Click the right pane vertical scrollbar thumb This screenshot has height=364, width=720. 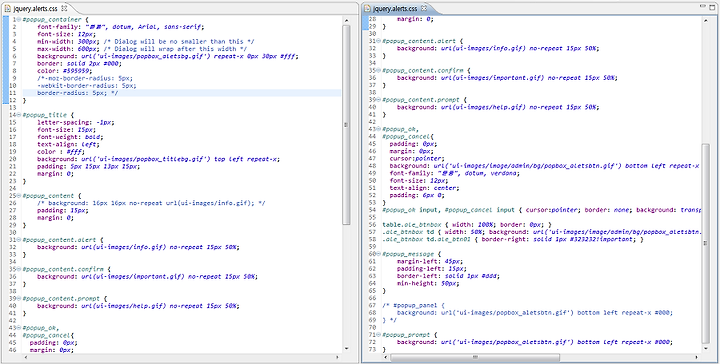[x=706, y=243]
